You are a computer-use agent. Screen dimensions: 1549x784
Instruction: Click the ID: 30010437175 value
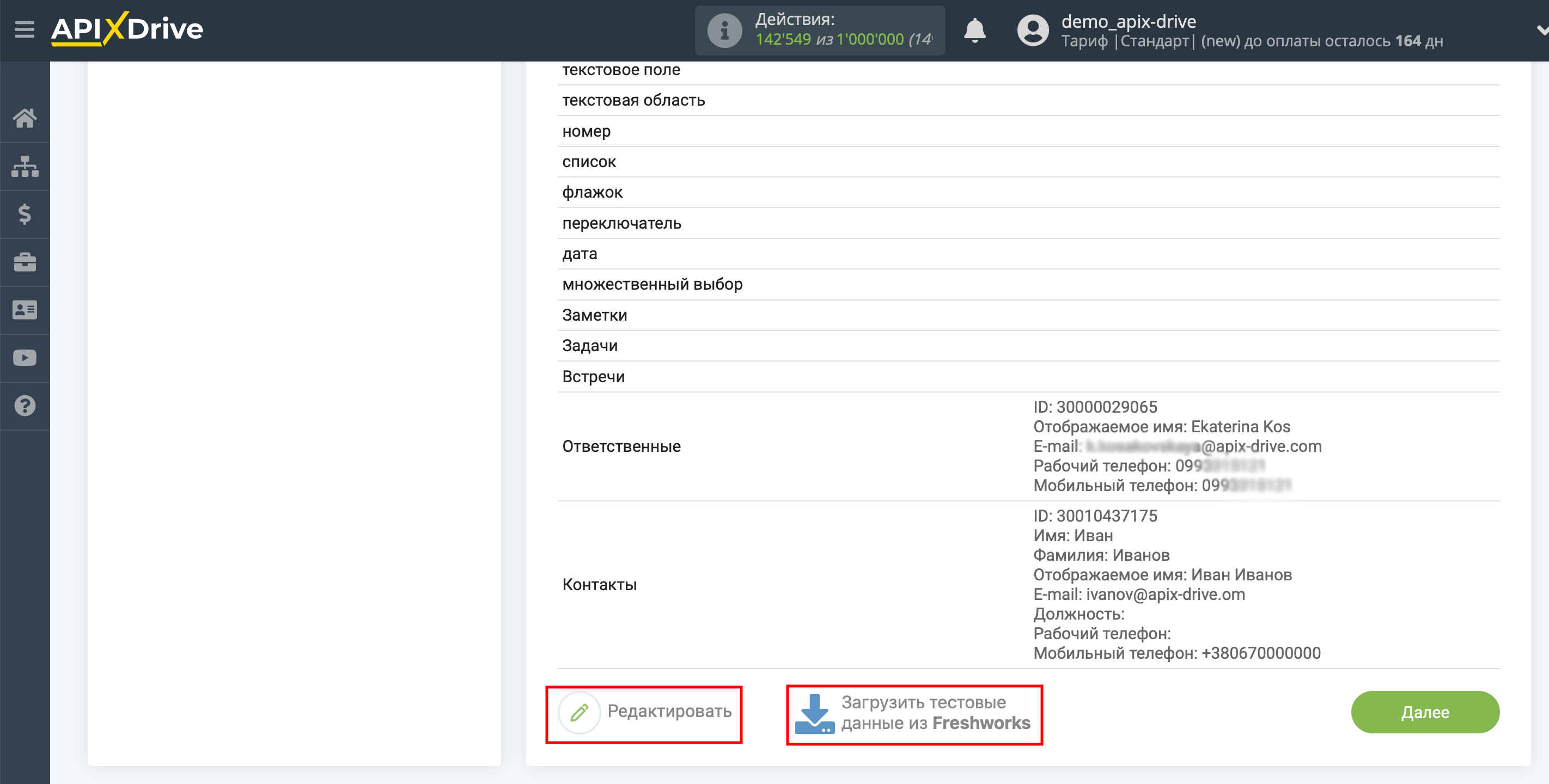(1095, 516)
